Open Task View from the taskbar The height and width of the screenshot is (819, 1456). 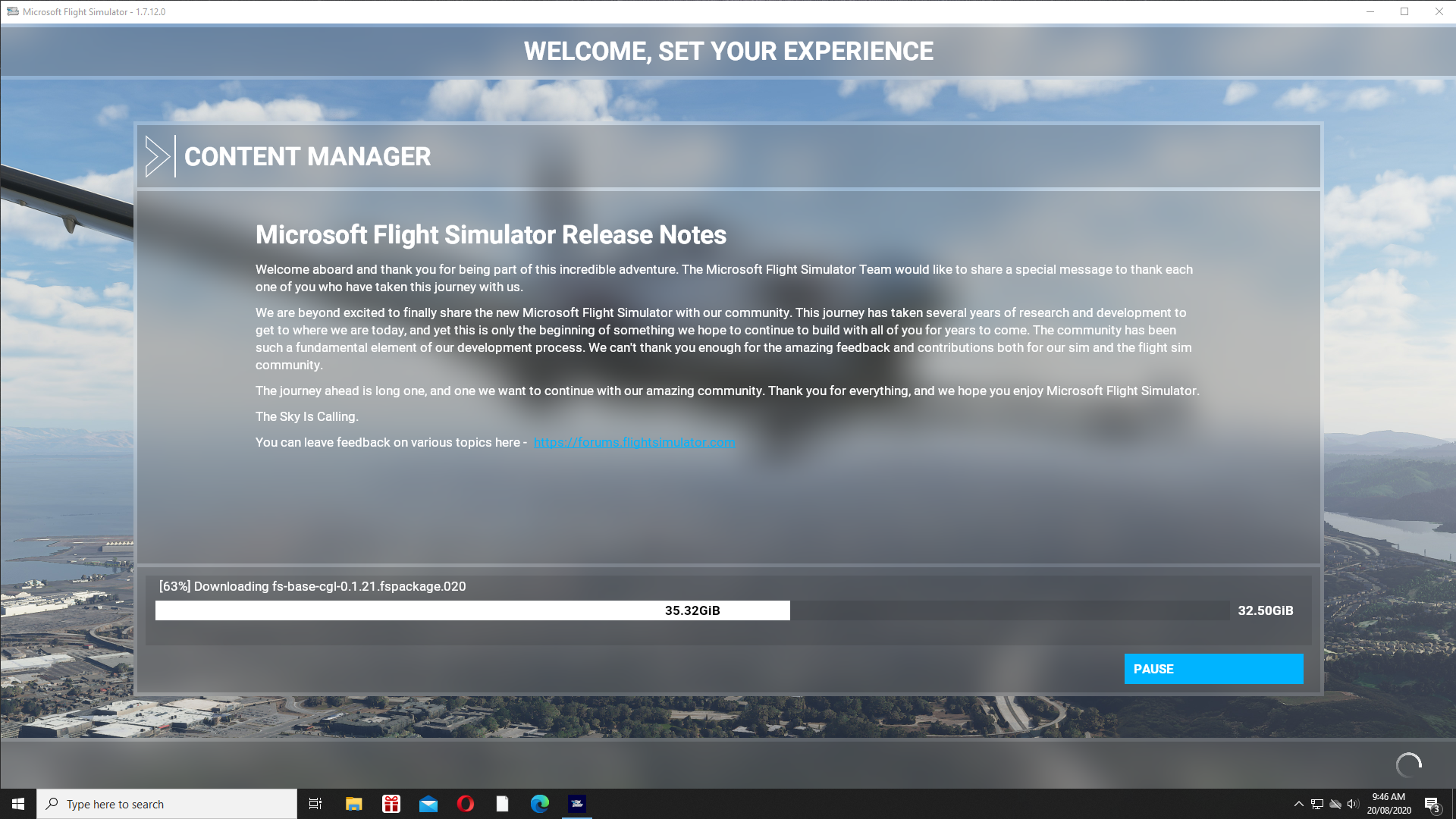click(315, 804)
